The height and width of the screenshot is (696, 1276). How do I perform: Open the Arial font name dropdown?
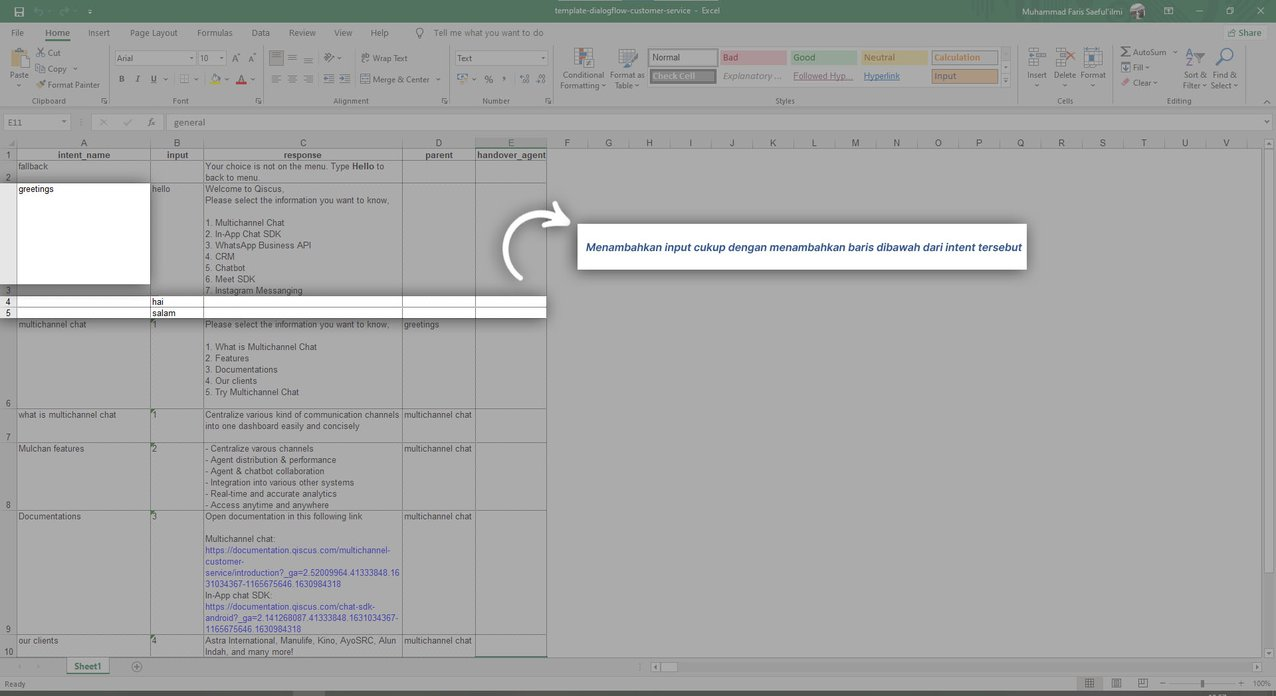pos(190,57)
